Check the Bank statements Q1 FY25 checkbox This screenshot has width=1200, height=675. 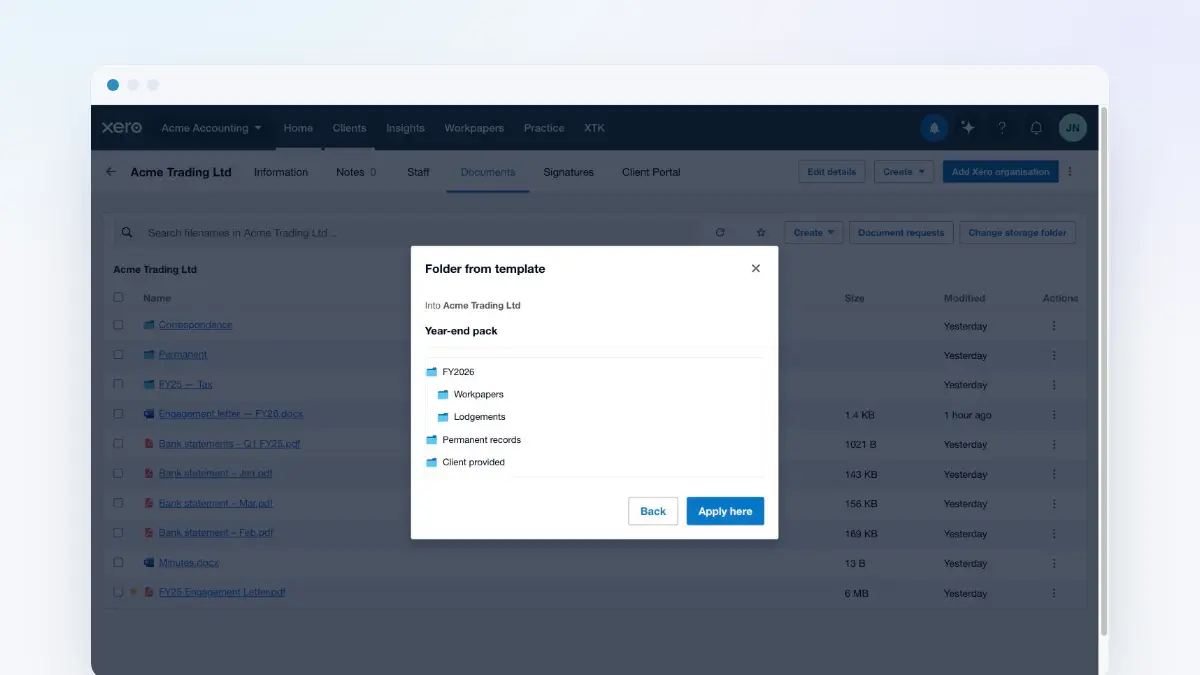119,443
